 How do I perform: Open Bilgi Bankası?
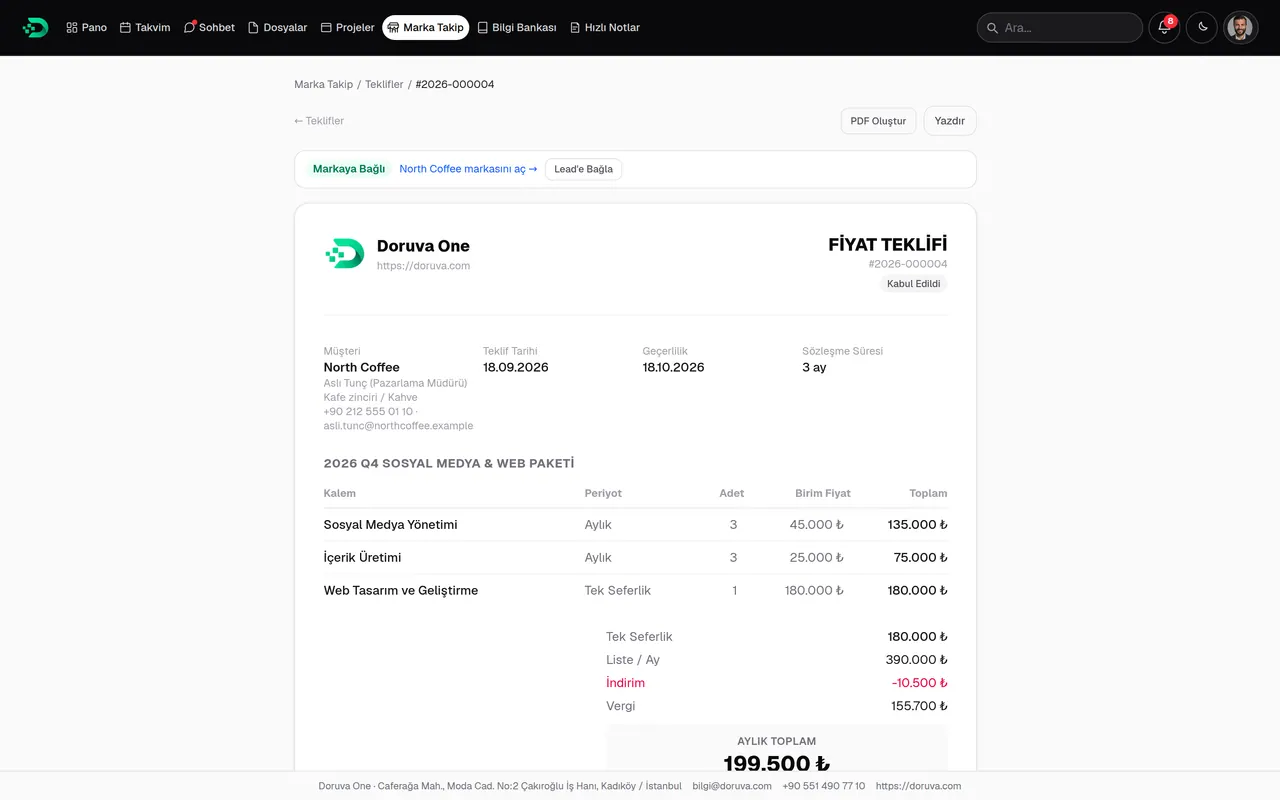(x=517, y=27)
